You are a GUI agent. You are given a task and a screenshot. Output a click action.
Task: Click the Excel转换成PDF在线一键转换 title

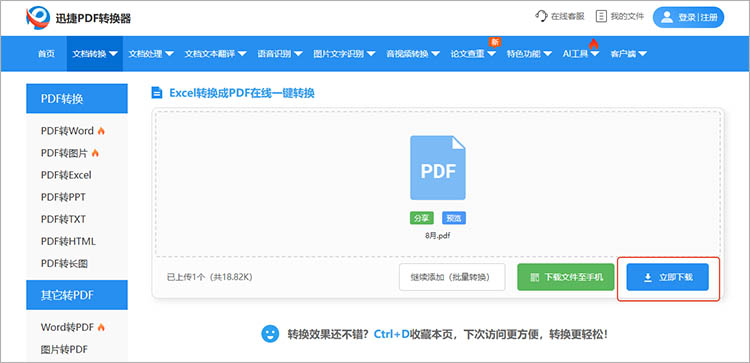tap(242, 93)
